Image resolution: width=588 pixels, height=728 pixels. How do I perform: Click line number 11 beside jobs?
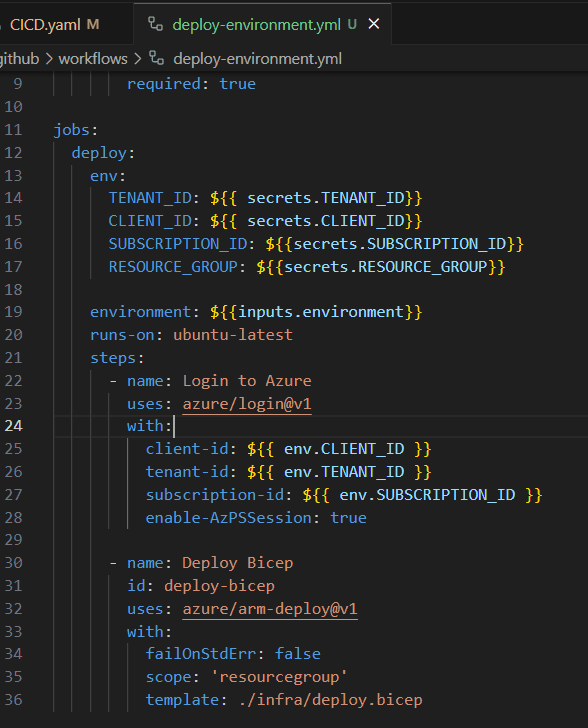click(13, 130)
